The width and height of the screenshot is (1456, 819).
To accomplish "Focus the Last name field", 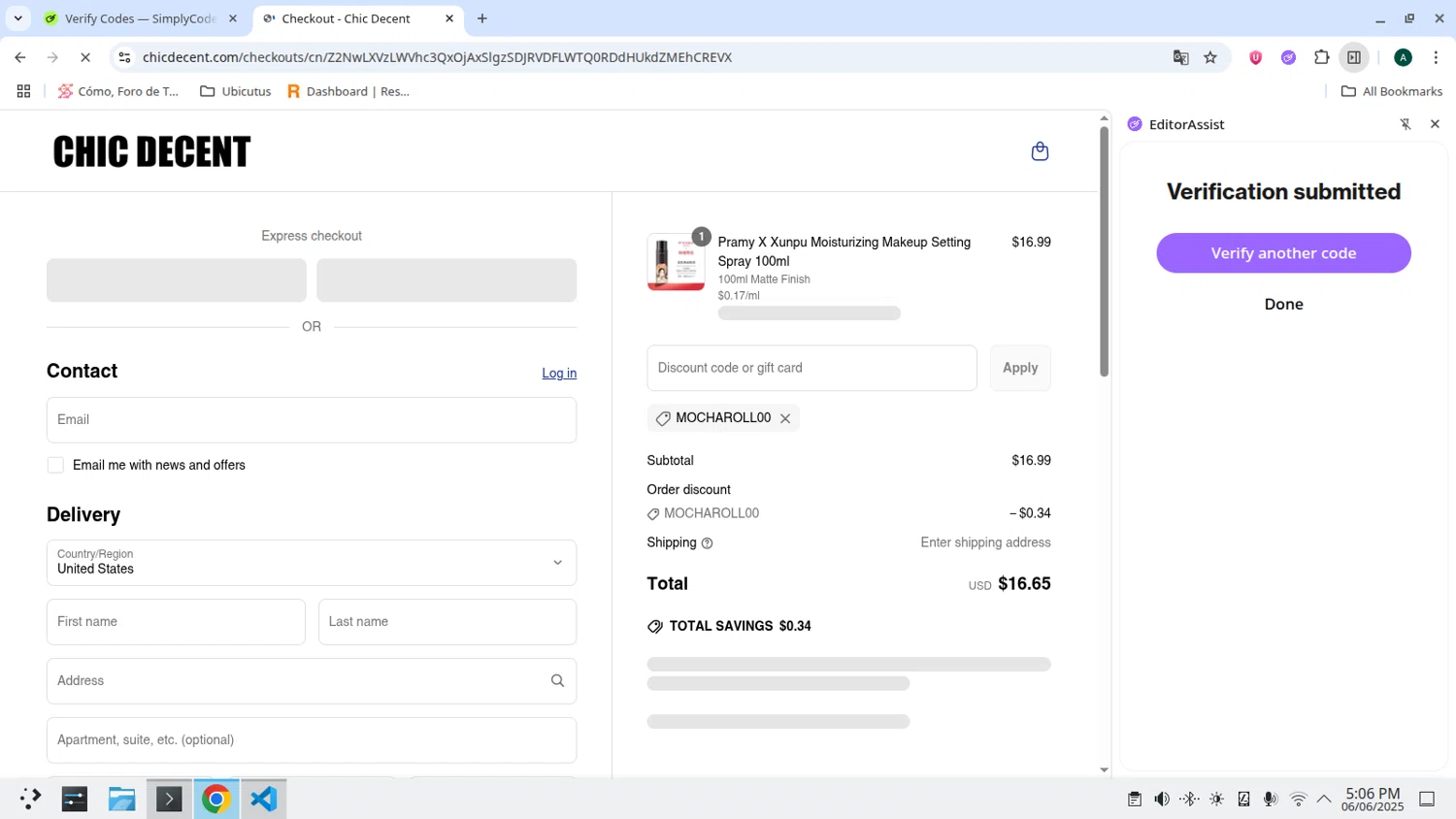I will (x=447, y=622).
